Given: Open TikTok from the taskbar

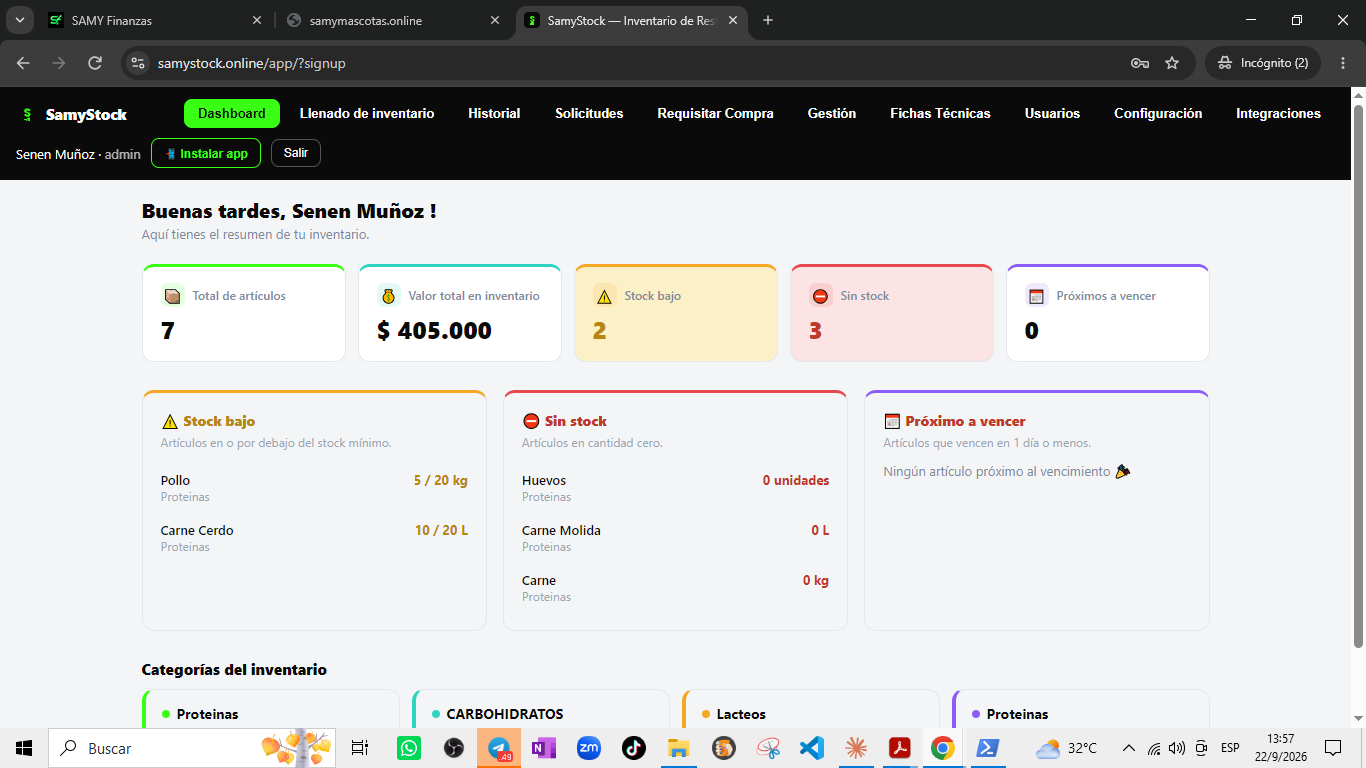Looking at the screenshot, I should [x=634, y=748].
